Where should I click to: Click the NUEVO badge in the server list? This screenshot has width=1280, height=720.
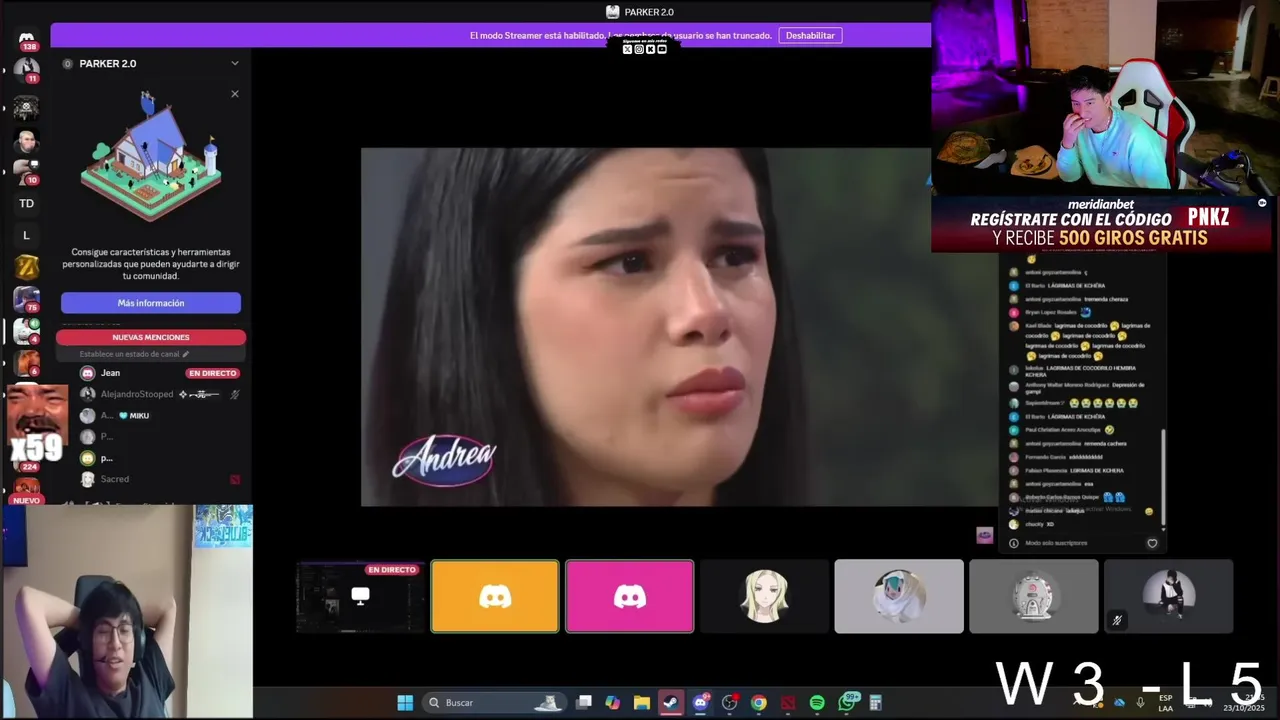(26, 500)
